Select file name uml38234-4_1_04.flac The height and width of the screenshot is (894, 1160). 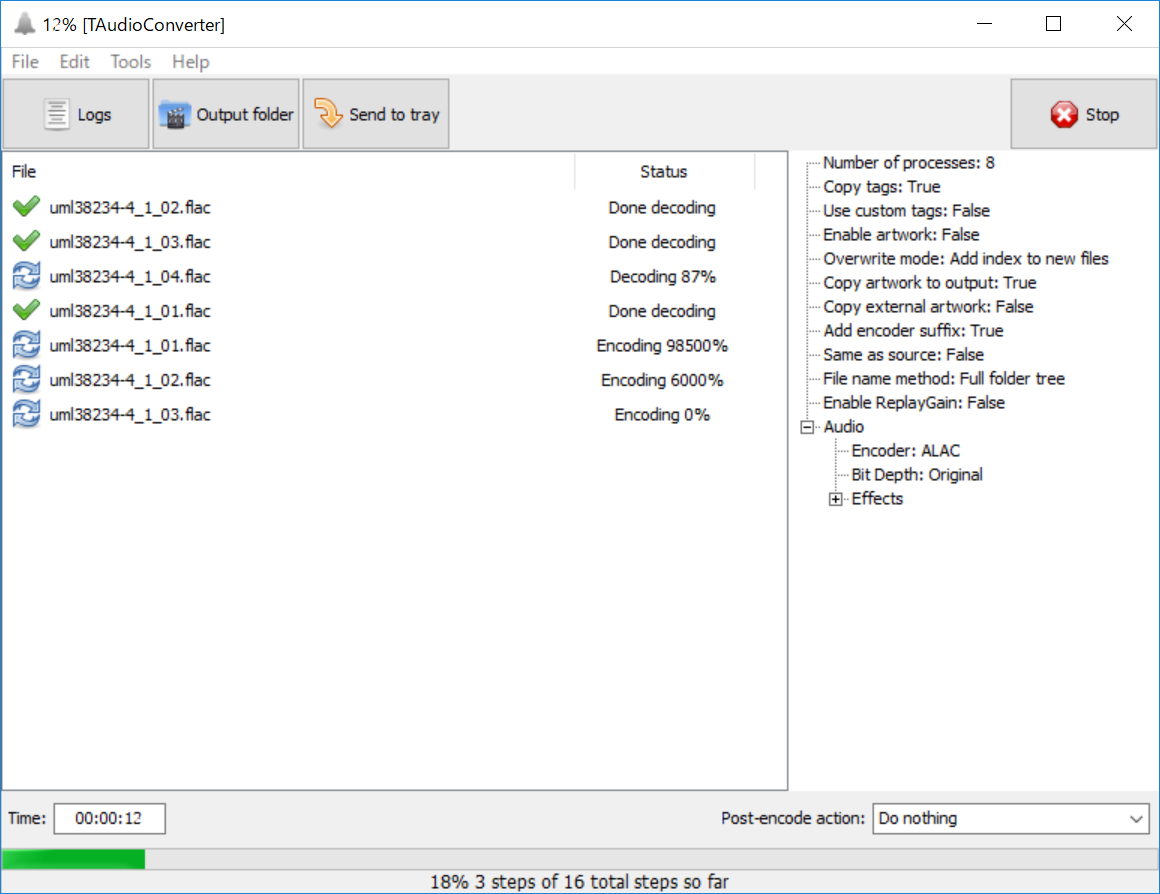[130, 277]
